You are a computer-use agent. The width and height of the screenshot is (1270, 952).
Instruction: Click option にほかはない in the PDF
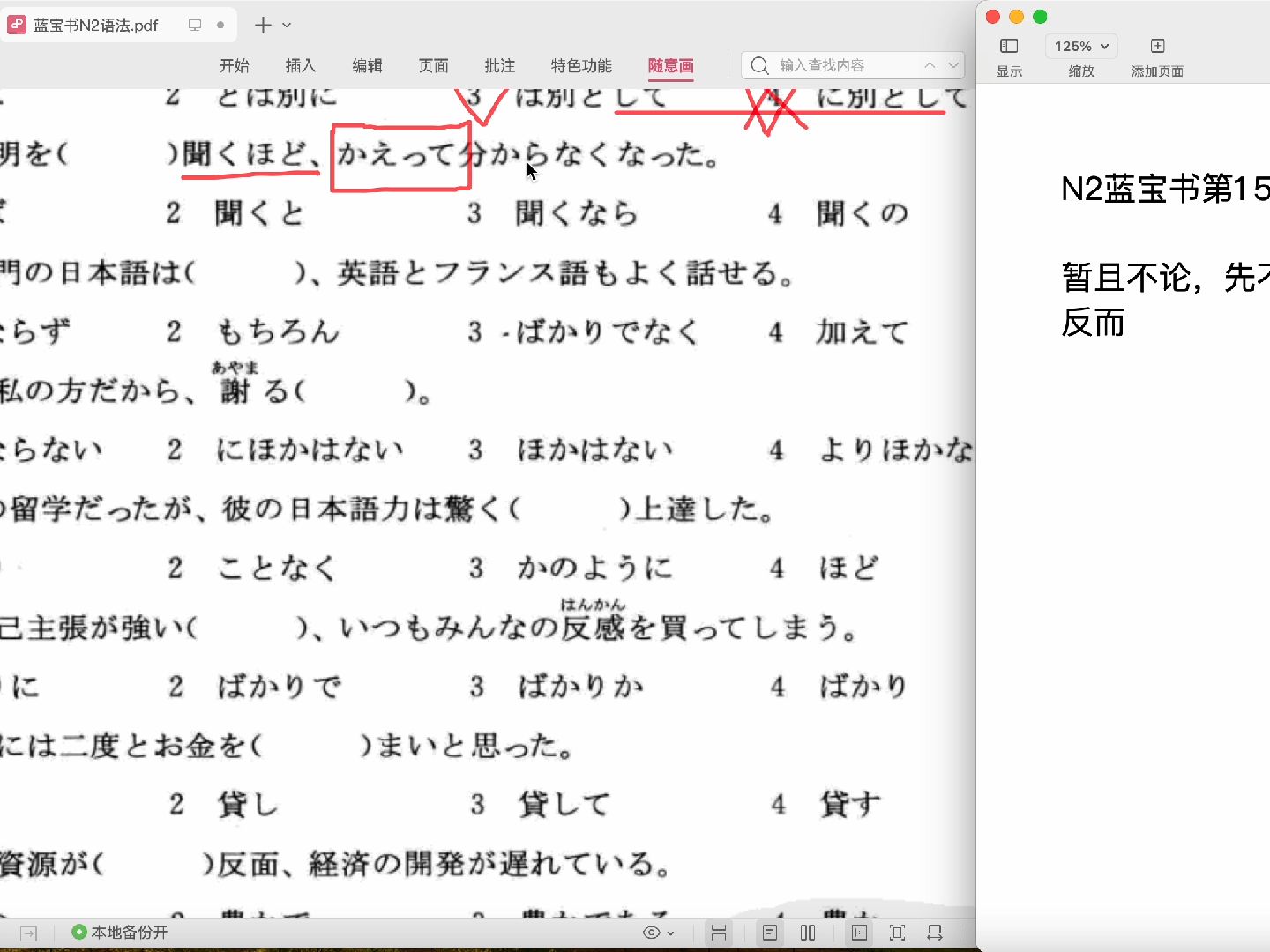click(x=310, y=450)
